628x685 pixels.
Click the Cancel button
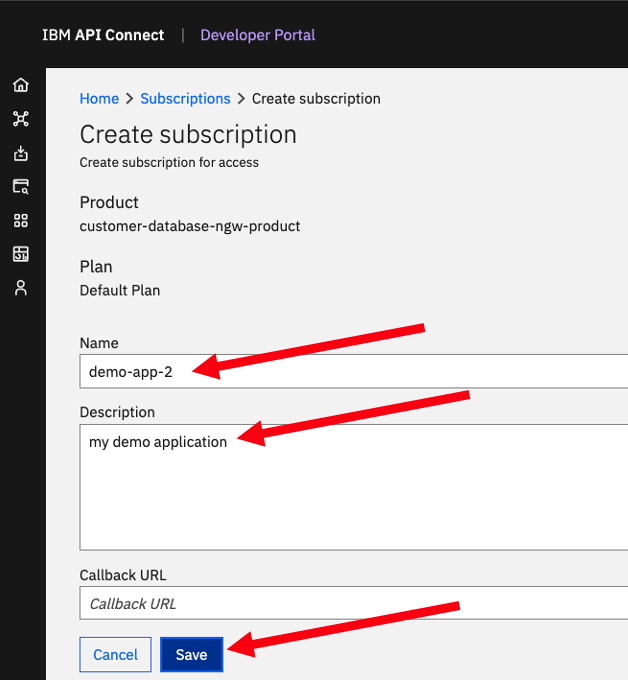(x=115, y=654)
